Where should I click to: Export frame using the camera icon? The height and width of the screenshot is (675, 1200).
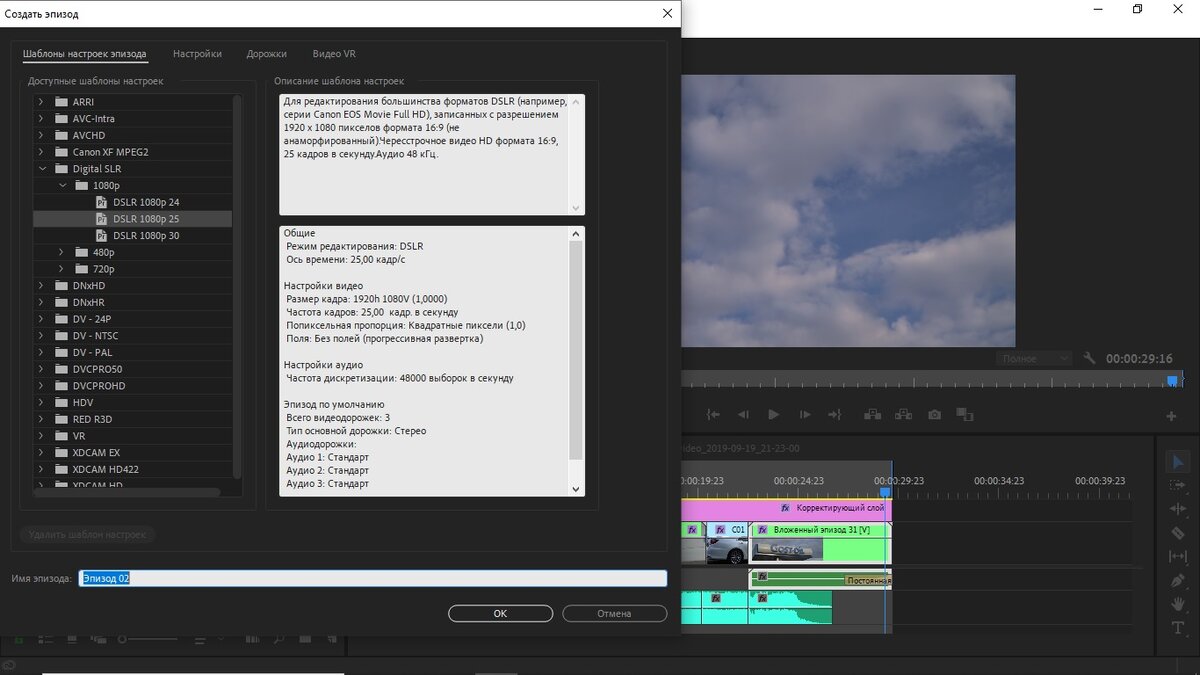point(934,414)
